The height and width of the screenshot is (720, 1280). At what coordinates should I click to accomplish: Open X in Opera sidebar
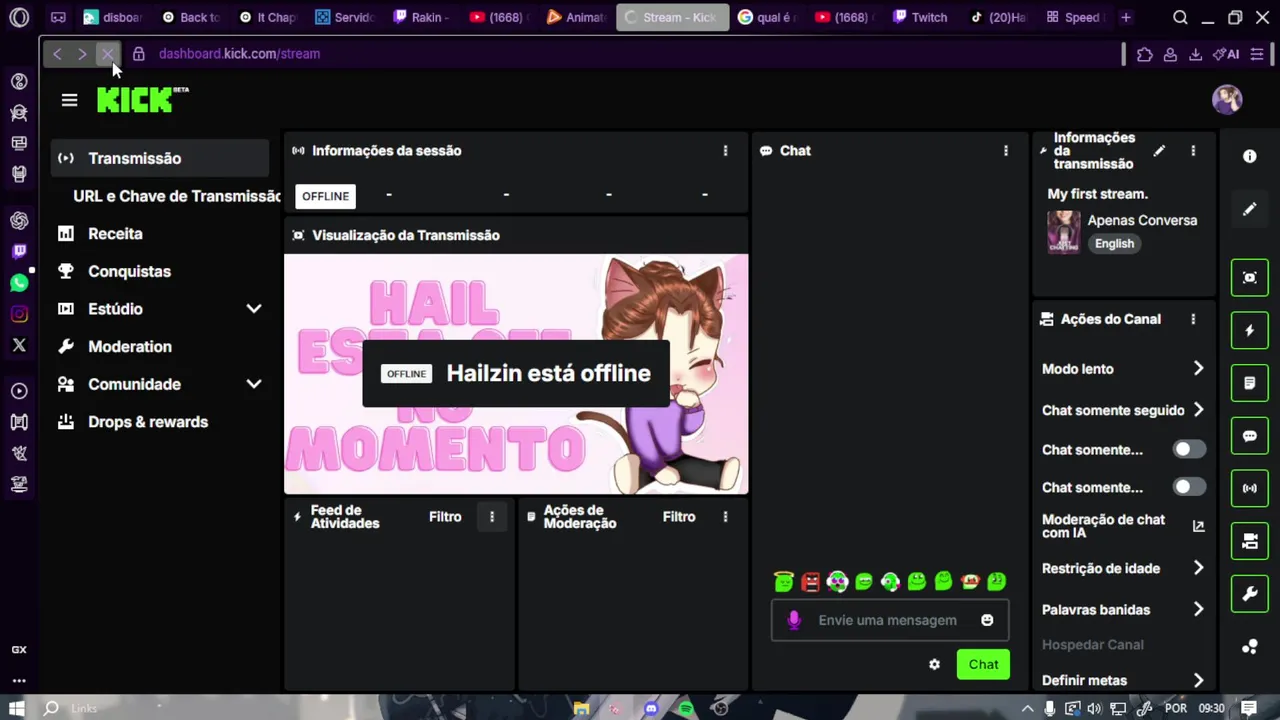click(19, 345)
